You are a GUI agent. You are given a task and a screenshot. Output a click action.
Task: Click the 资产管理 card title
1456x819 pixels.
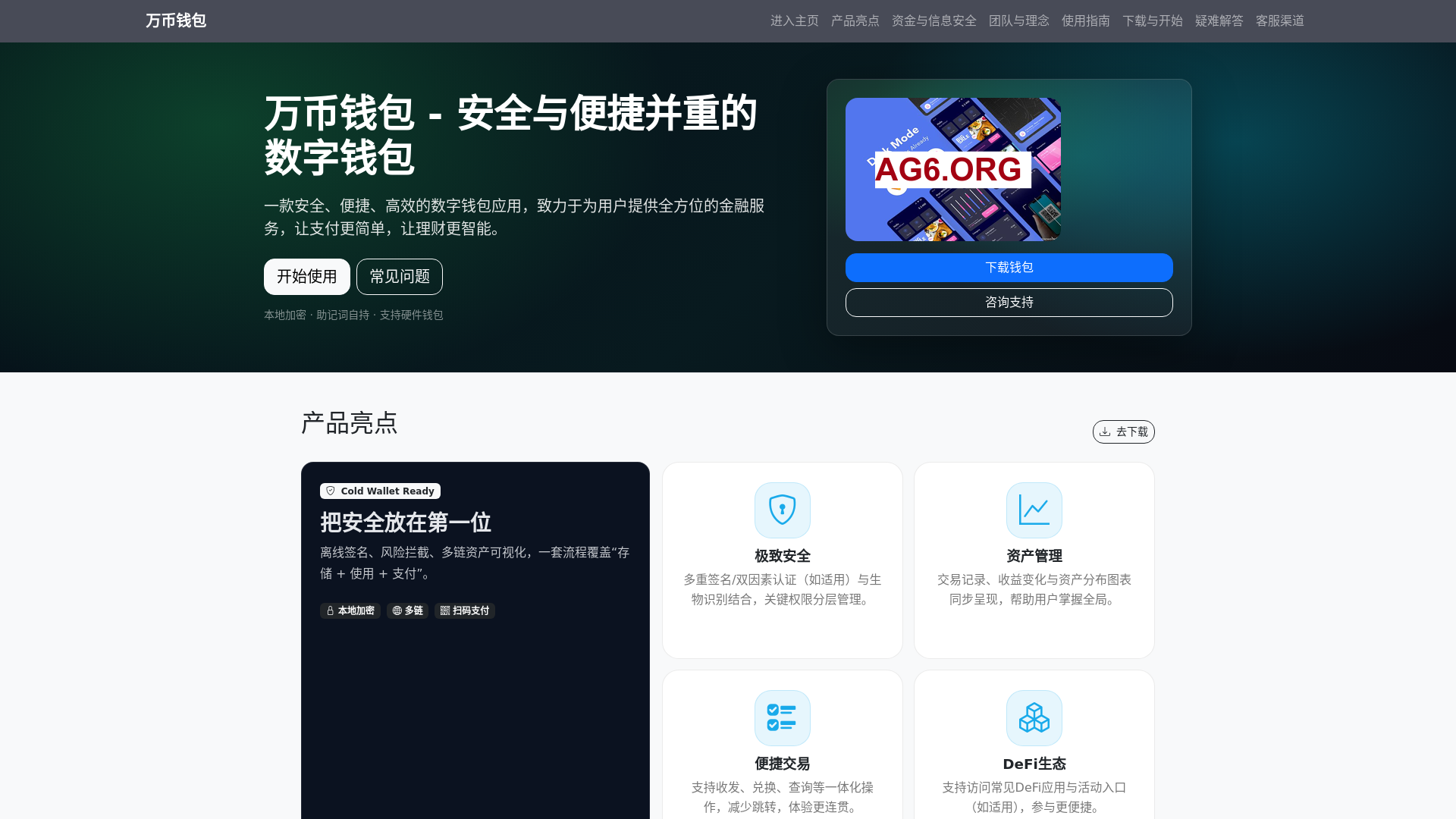click(x=1034, y=556)
